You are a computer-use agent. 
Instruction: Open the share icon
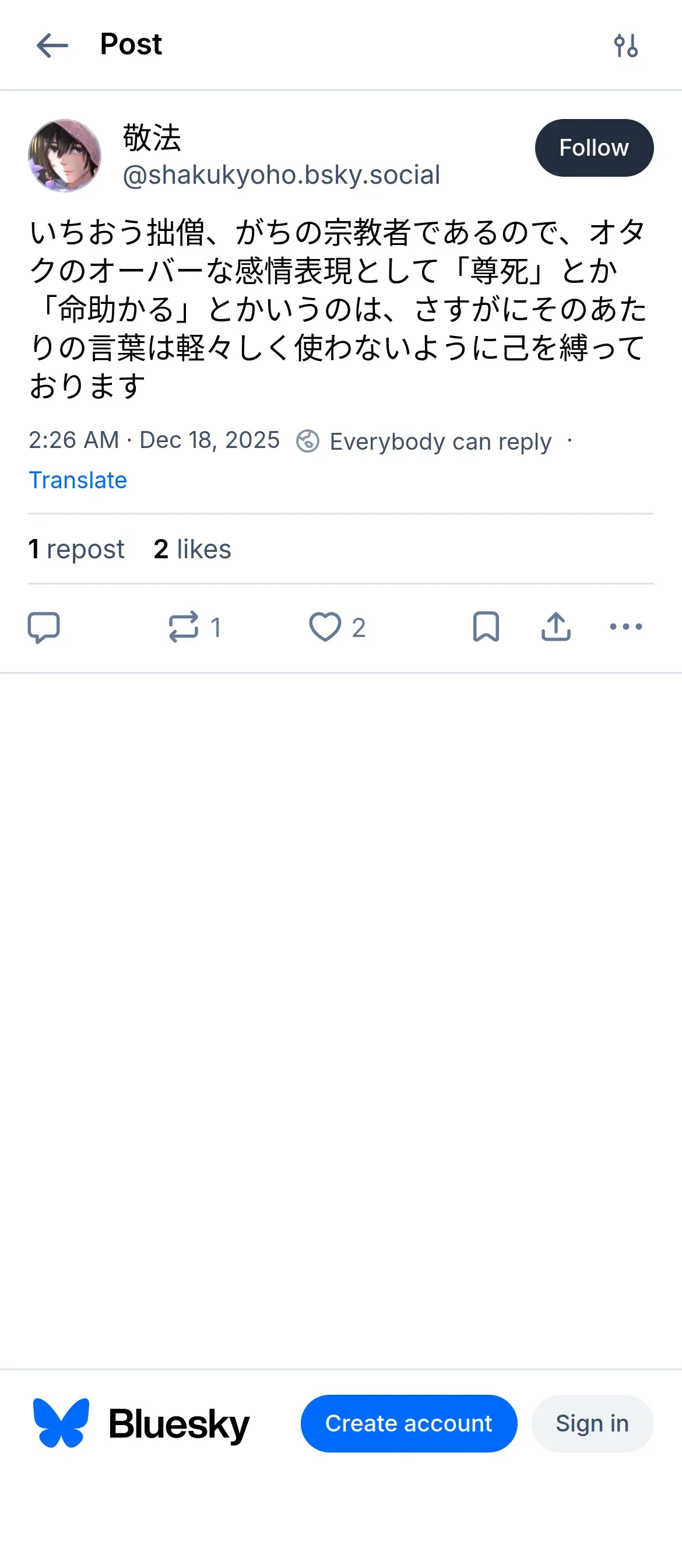point(556,627)
